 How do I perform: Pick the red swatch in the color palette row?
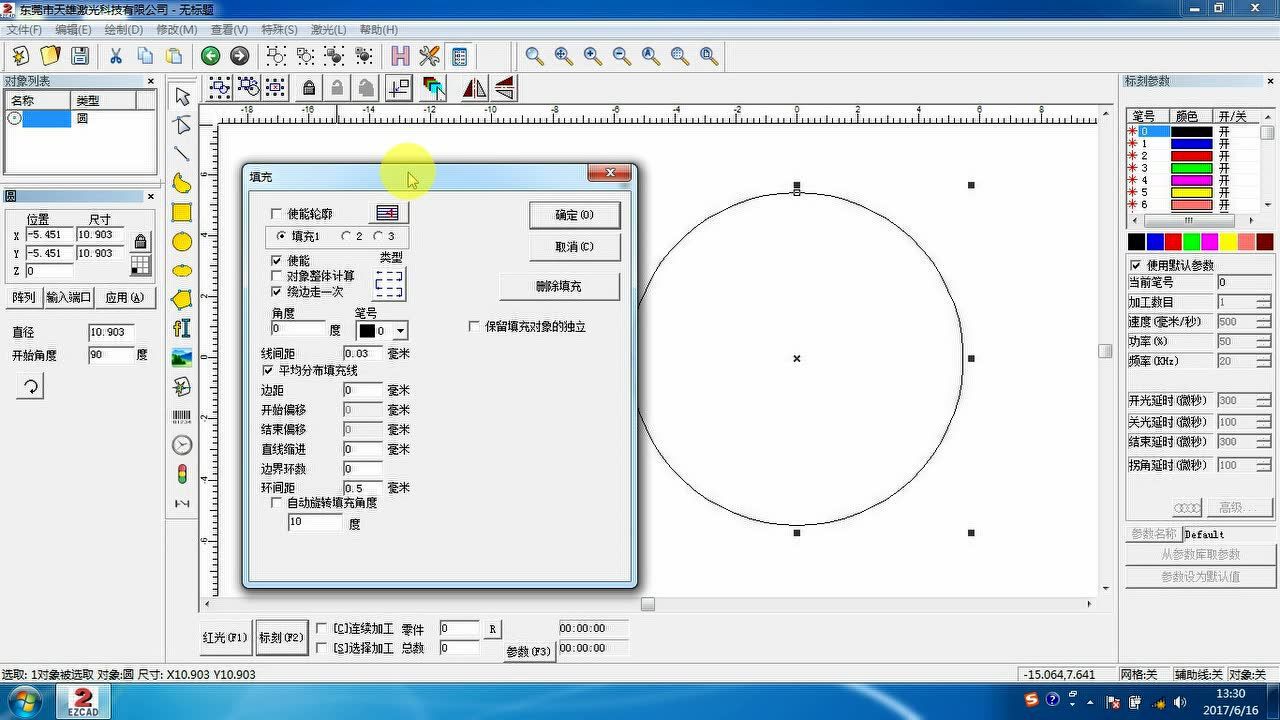click(1173, 242)
